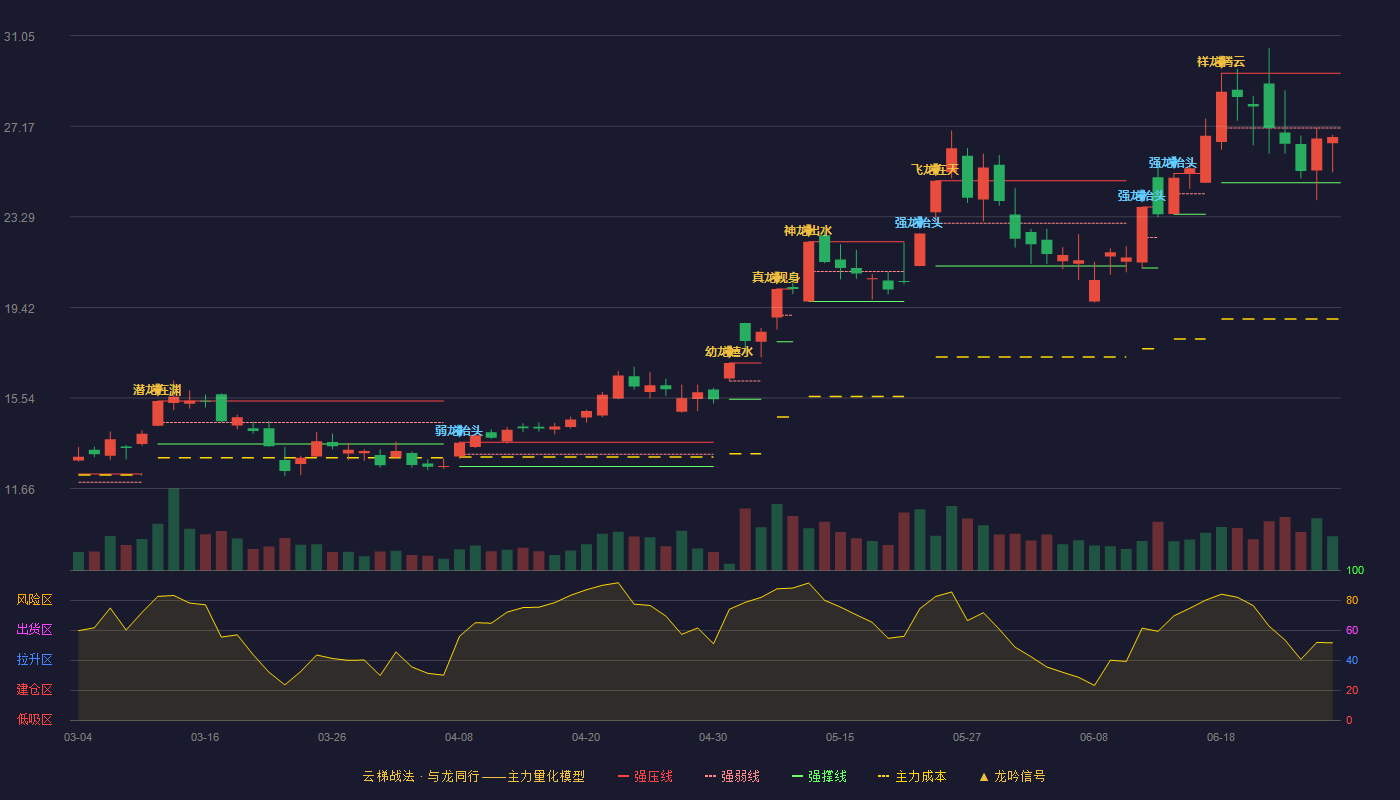
Task: Click the 04-08 date label
Action: tap(459, 737)
